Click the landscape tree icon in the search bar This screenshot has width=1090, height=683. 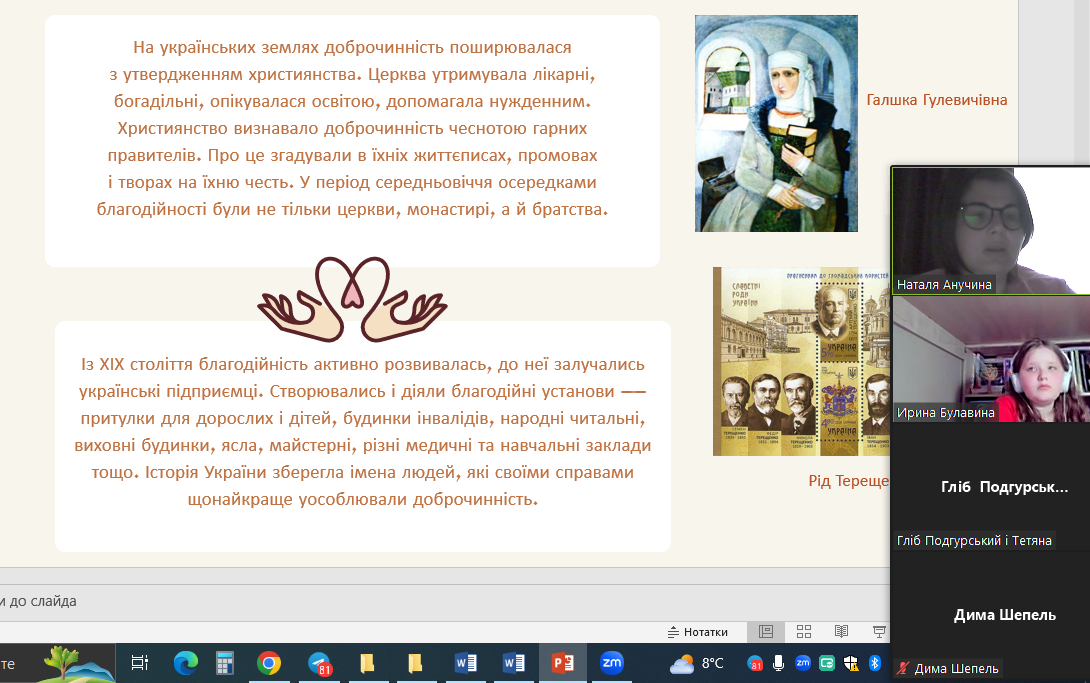click(x=78, y=663)
